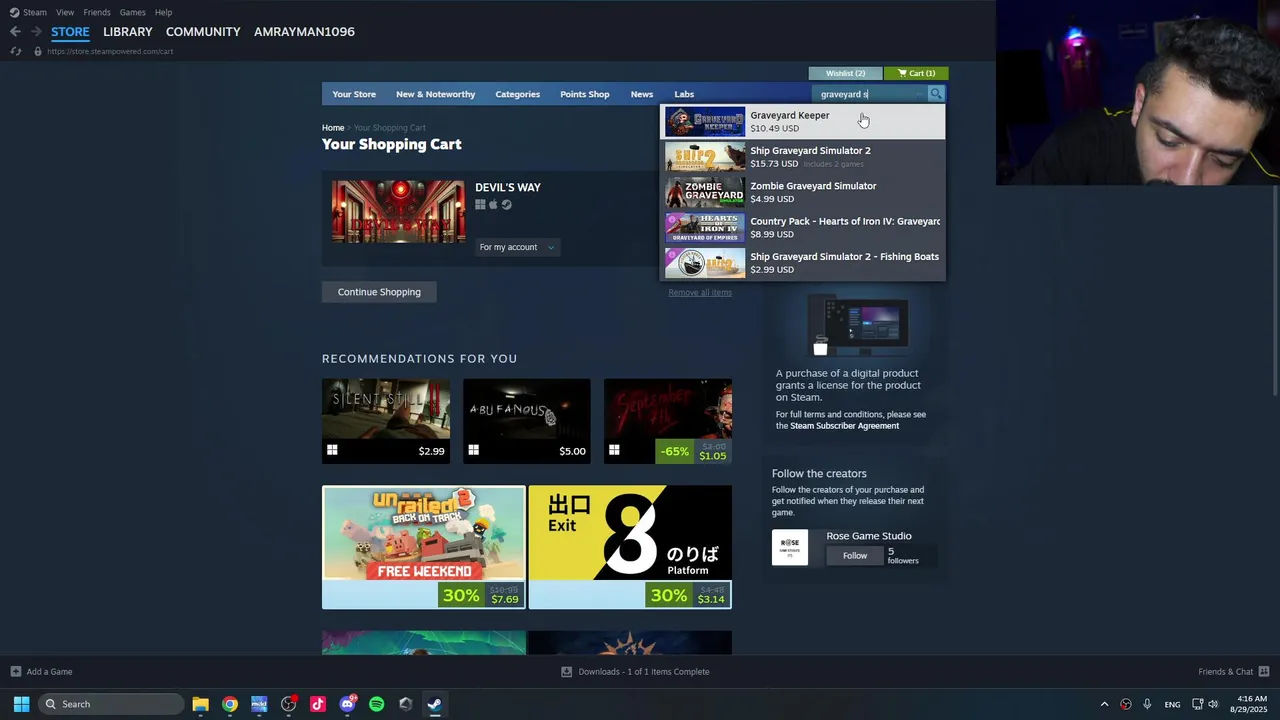
Task: Open Google Chrome from taskbar
Action: 230,704
